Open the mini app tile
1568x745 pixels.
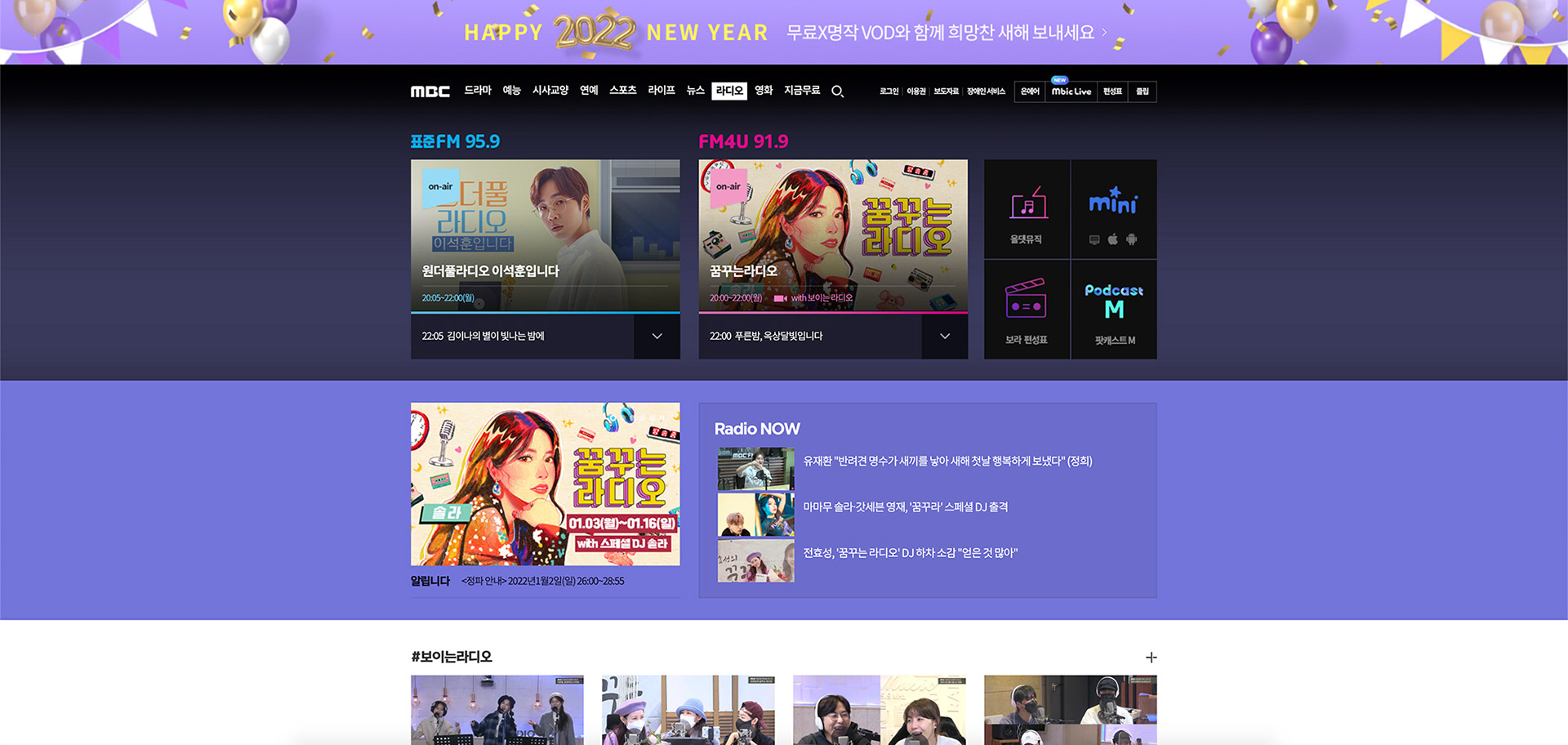click(x=1113, y=210)
